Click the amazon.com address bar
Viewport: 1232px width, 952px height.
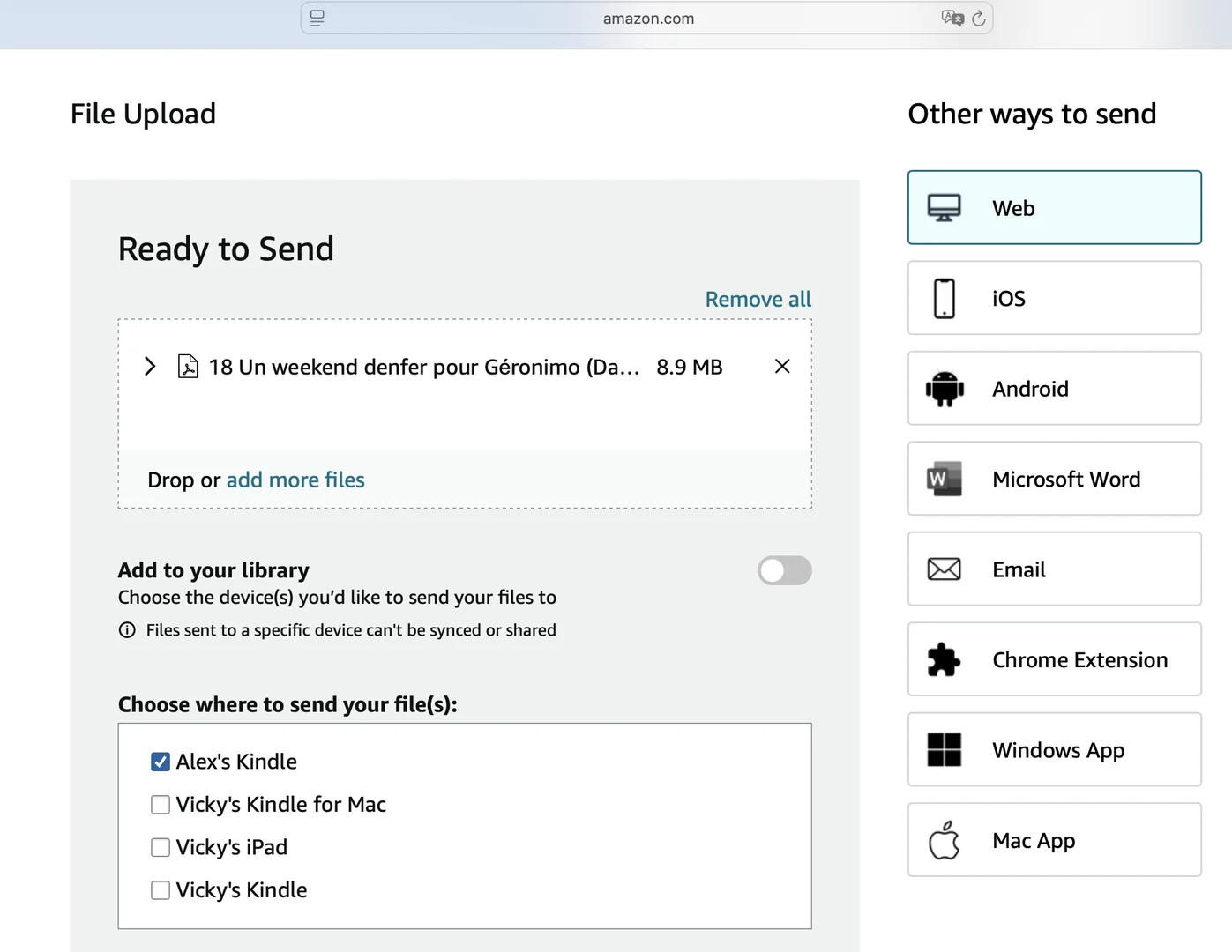coord(647,19)
